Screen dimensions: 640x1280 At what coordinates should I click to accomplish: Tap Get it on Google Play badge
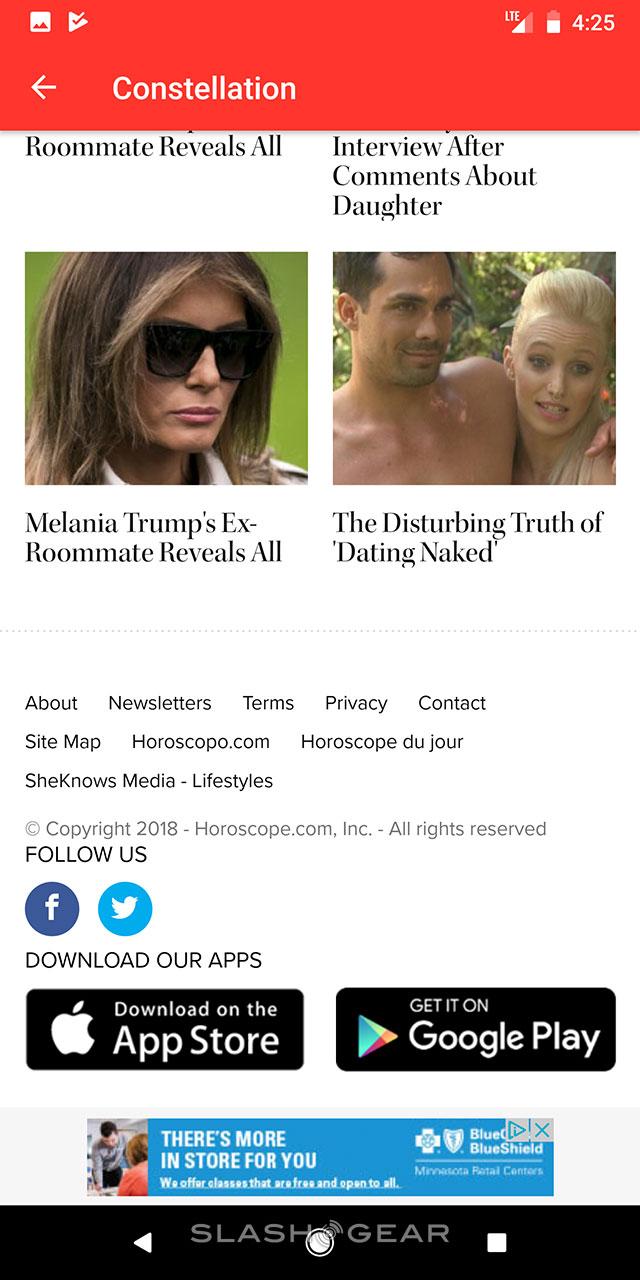tap(476, 1029)
